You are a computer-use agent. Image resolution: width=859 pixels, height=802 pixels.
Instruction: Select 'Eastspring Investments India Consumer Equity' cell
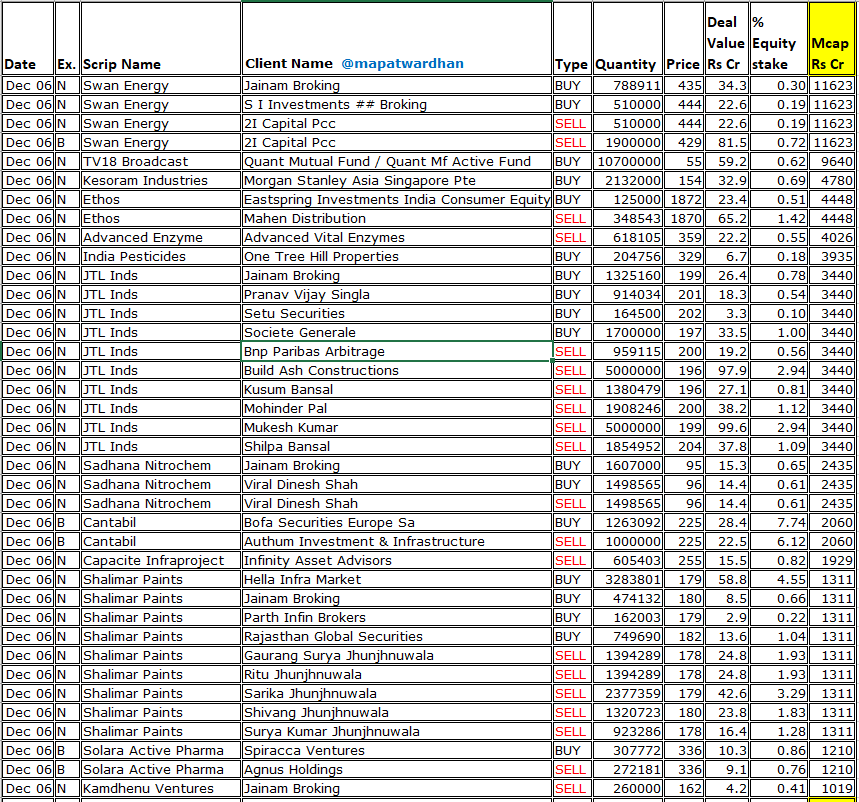(397, 199)
